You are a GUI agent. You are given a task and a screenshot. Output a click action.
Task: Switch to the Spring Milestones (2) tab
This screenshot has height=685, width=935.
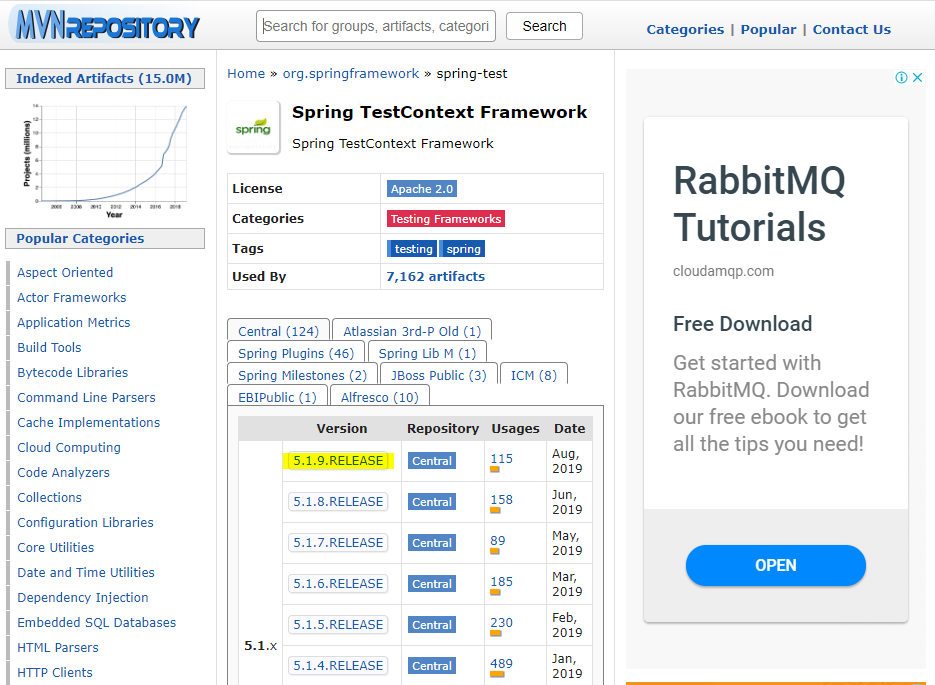tap(302, 375)
